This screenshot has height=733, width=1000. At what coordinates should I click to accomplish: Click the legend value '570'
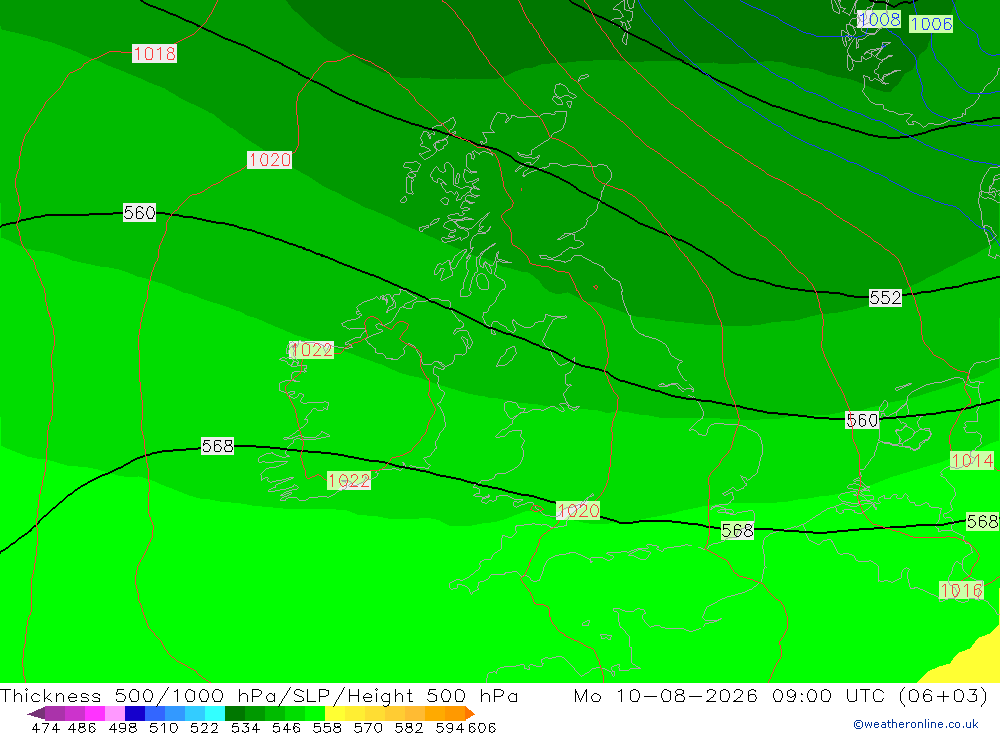[x=368, y=728]
